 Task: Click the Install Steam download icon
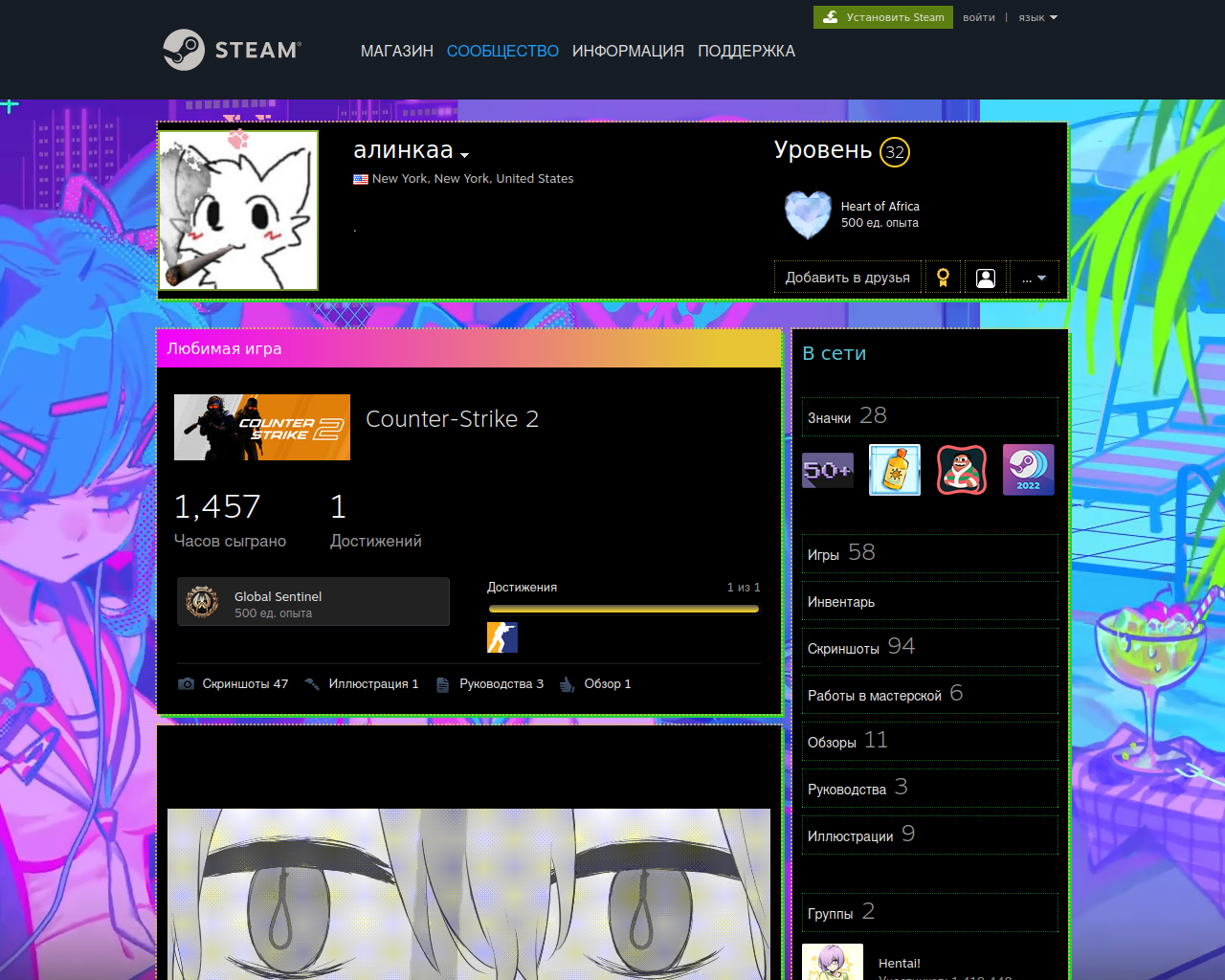tap(831, 17)
